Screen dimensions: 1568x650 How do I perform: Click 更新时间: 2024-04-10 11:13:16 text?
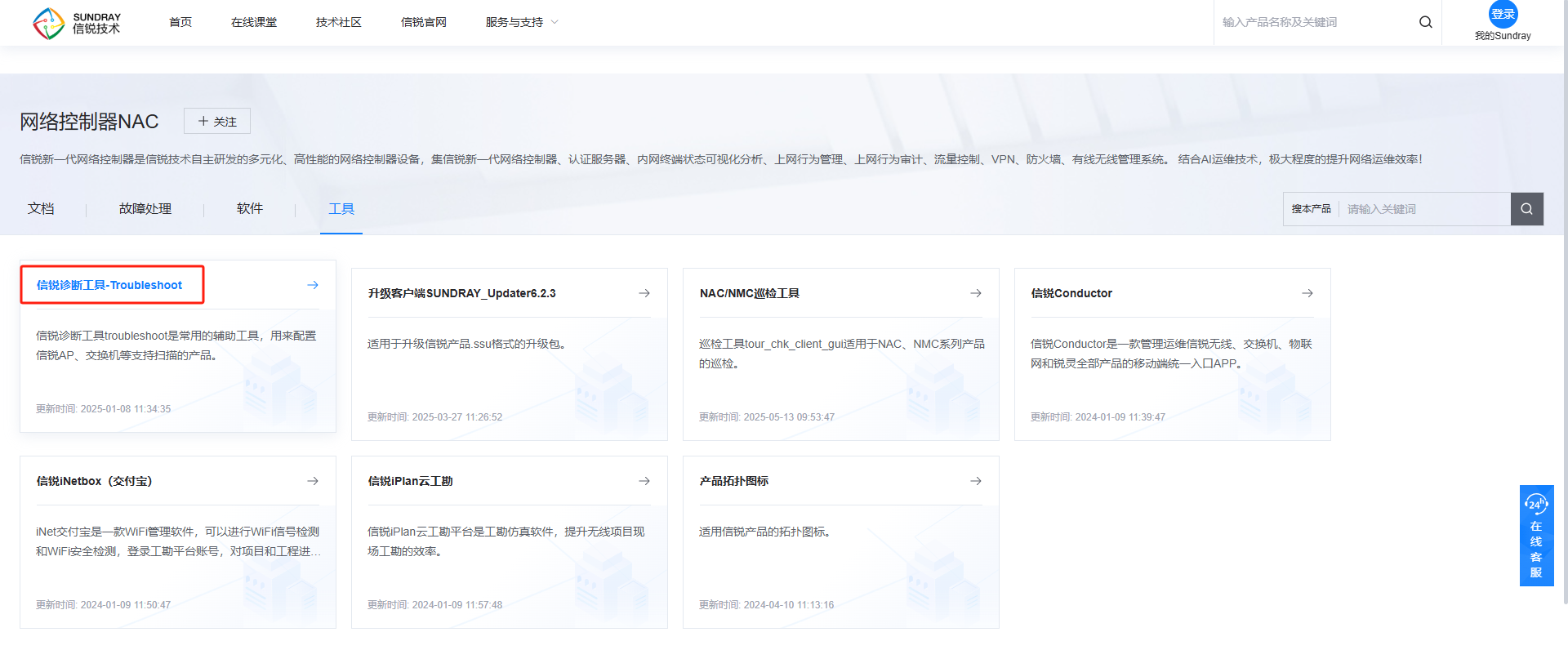767,605
